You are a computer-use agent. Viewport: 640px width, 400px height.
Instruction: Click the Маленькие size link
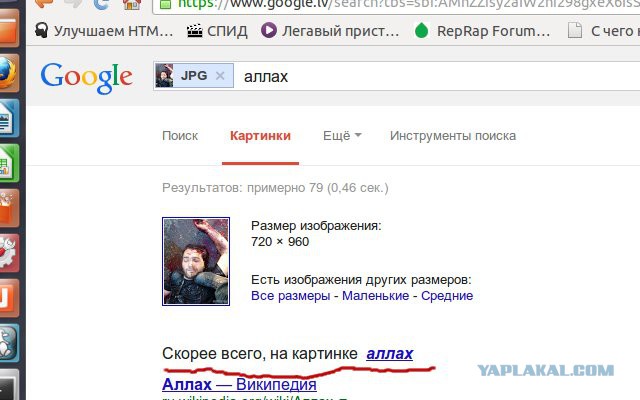[x=376, y=296]
